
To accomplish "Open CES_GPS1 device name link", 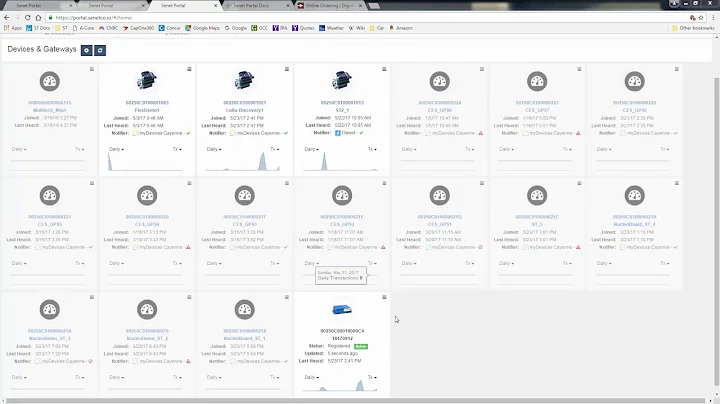I will (439, 224).
